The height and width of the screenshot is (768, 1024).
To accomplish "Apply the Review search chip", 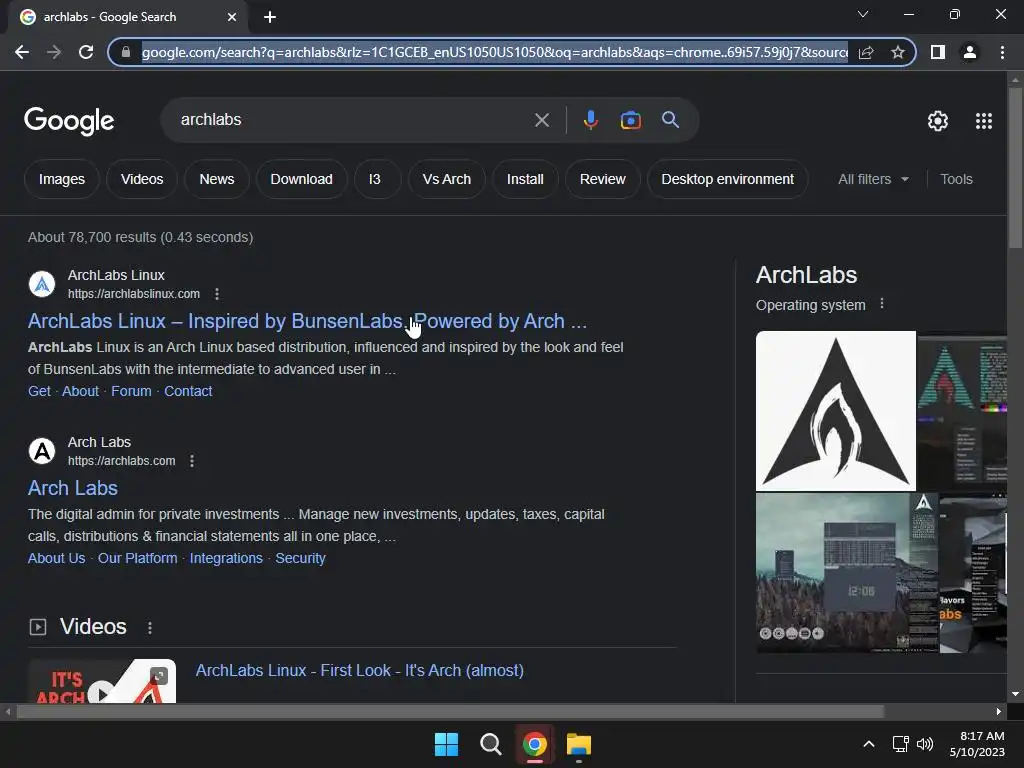I will [x=602, y=179].
